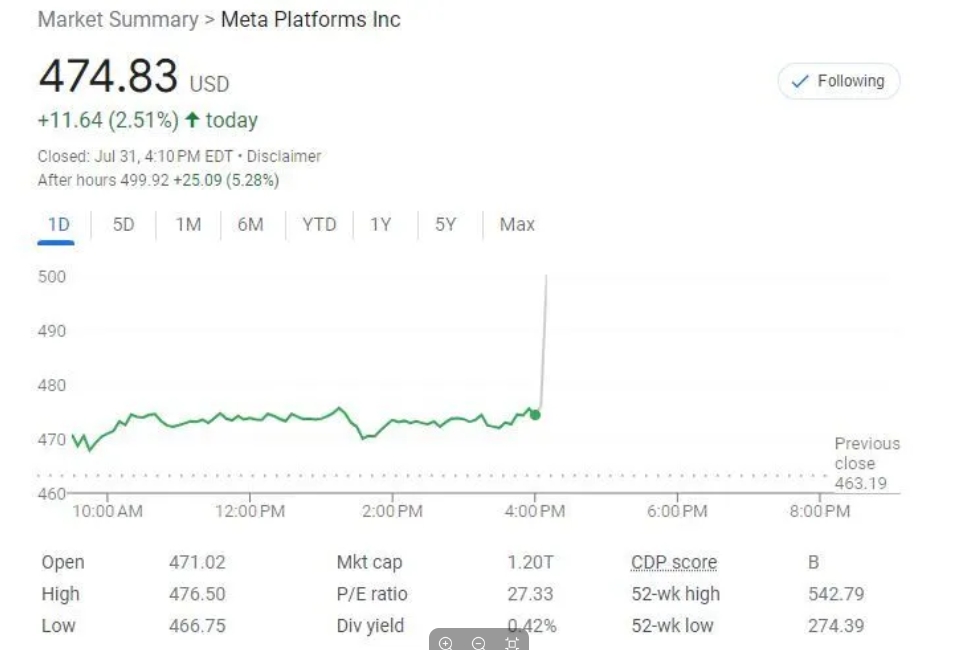Select the 5Y chart range
The image size is (958, 650).
tap(445, 224)
